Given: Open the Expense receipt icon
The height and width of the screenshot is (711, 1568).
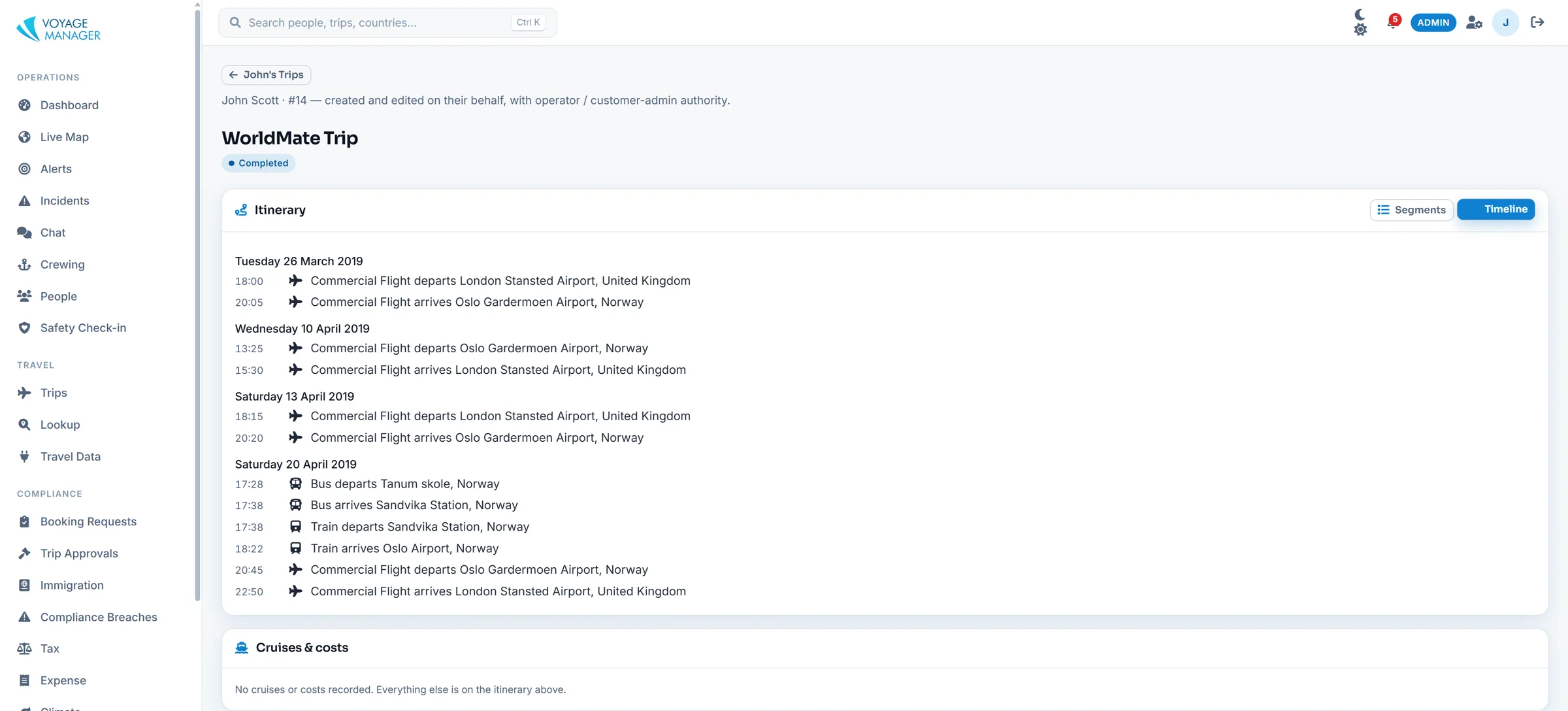Looking at the screenshot, I should click(x=24, y=681).
